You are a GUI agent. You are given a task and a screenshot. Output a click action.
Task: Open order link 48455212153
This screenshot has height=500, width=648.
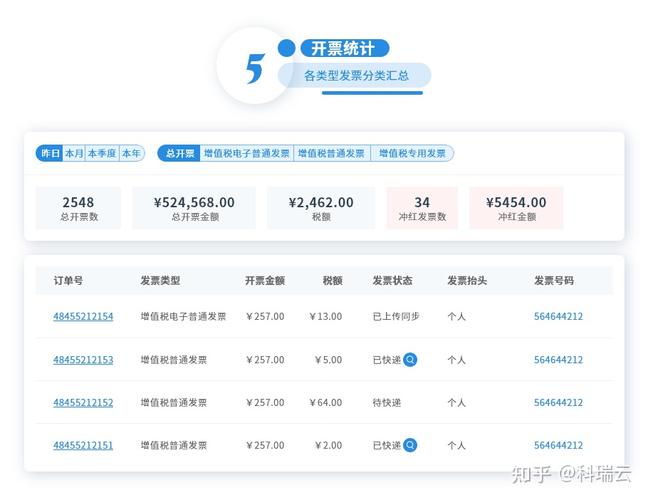tap(83, 360)
